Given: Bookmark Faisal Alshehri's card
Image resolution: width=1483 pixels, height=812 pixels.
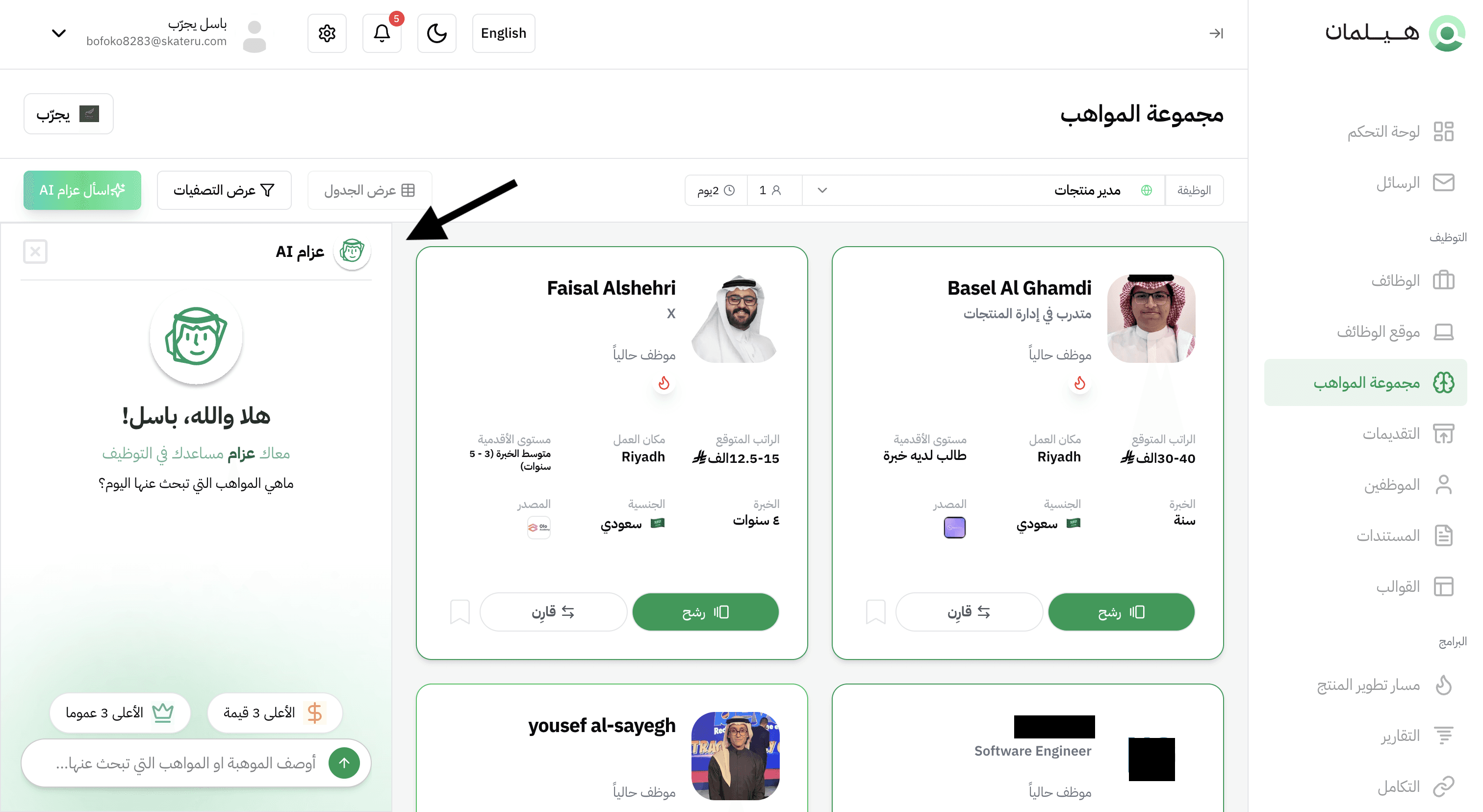Looking at the screenshot, I should tap(460, 612).
